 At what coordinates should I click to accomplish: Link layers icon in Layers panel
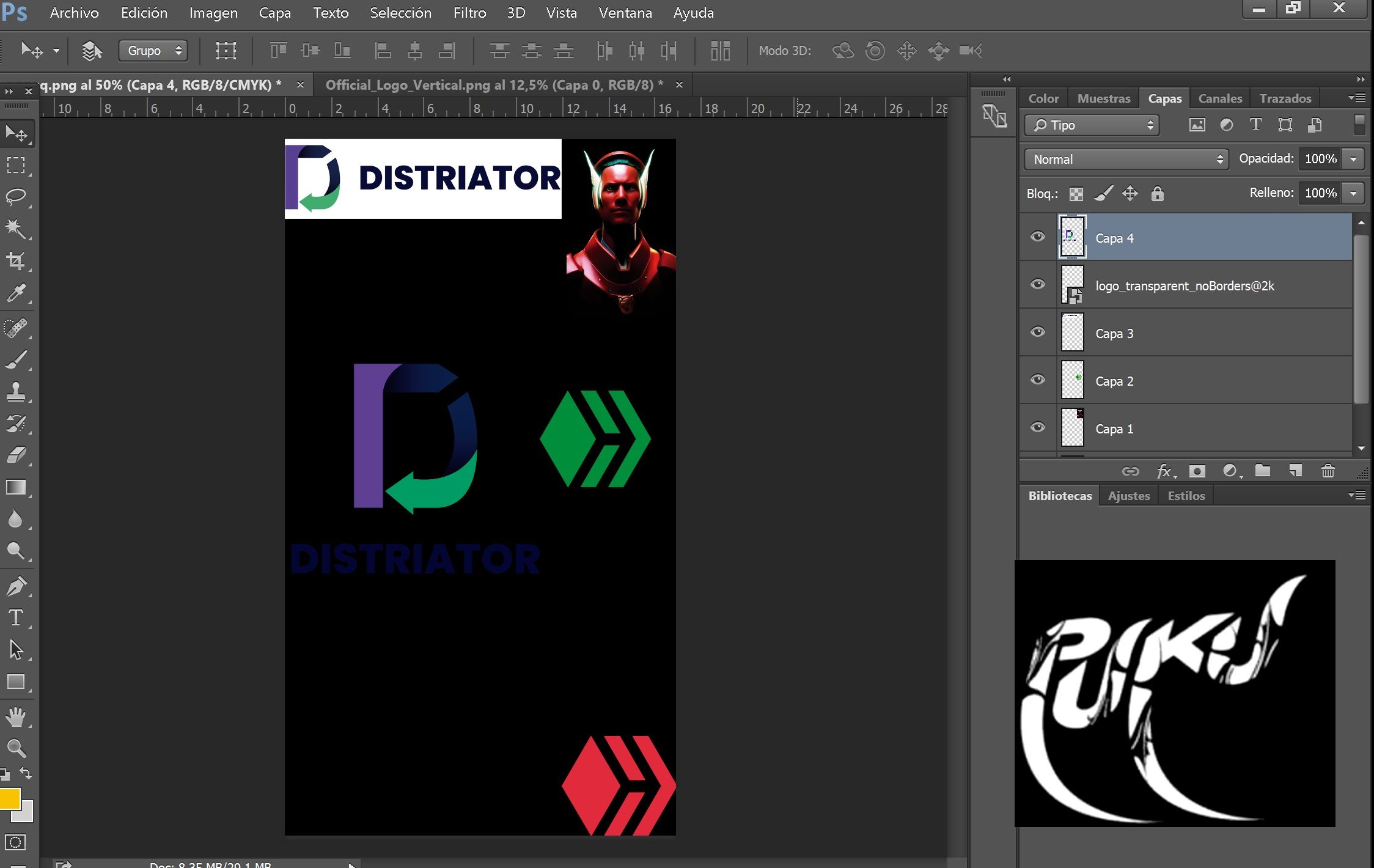coord(1131,471)
